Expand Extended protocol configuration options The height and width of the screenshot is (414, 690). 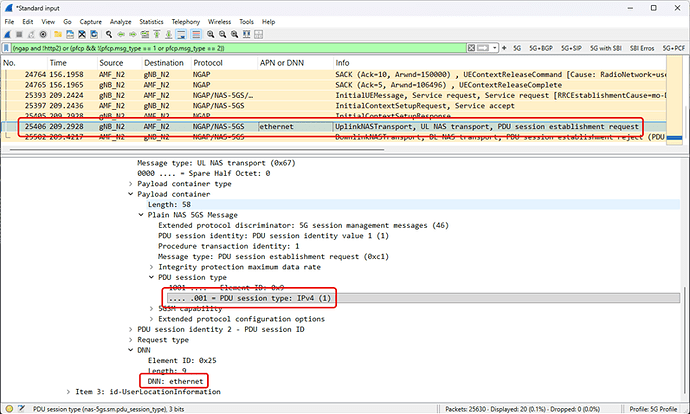point(150,318)
